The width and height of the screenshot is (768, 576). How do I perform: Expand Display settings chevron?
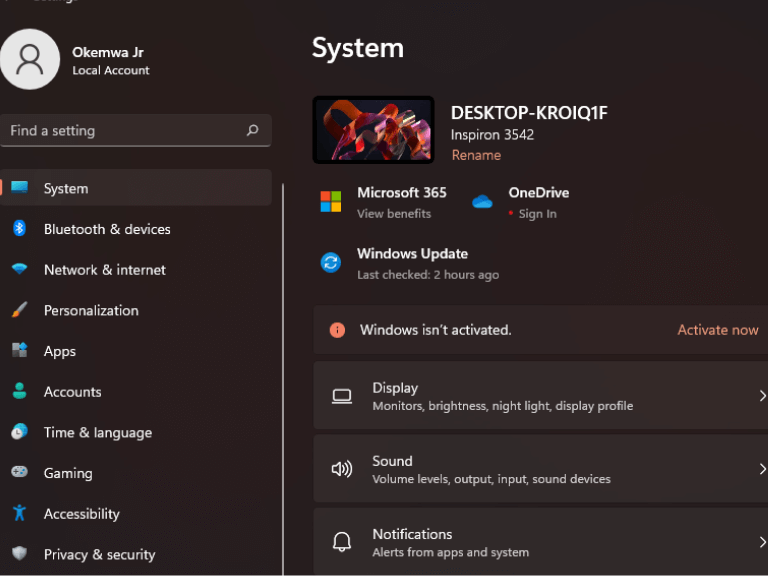[762, 396]
